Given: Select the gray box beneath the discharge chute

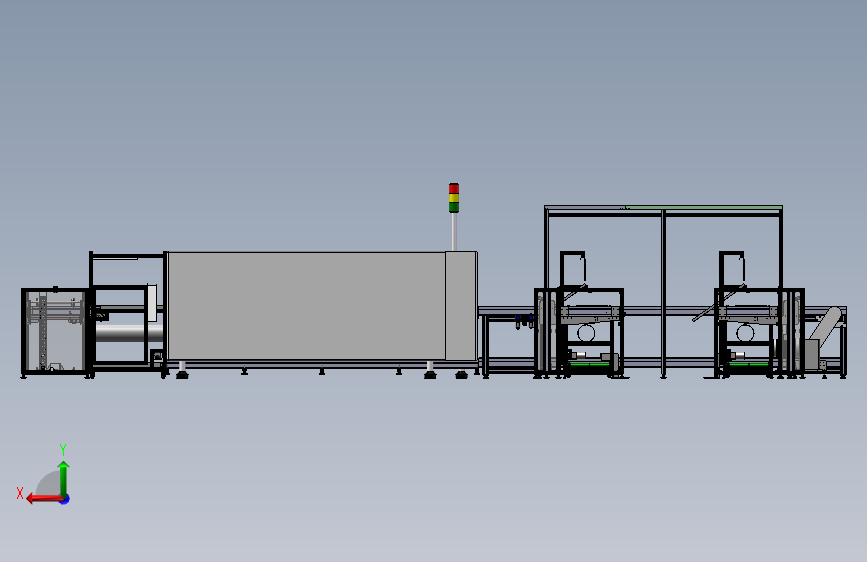Looking at the screenshot, I should point(811,355).
